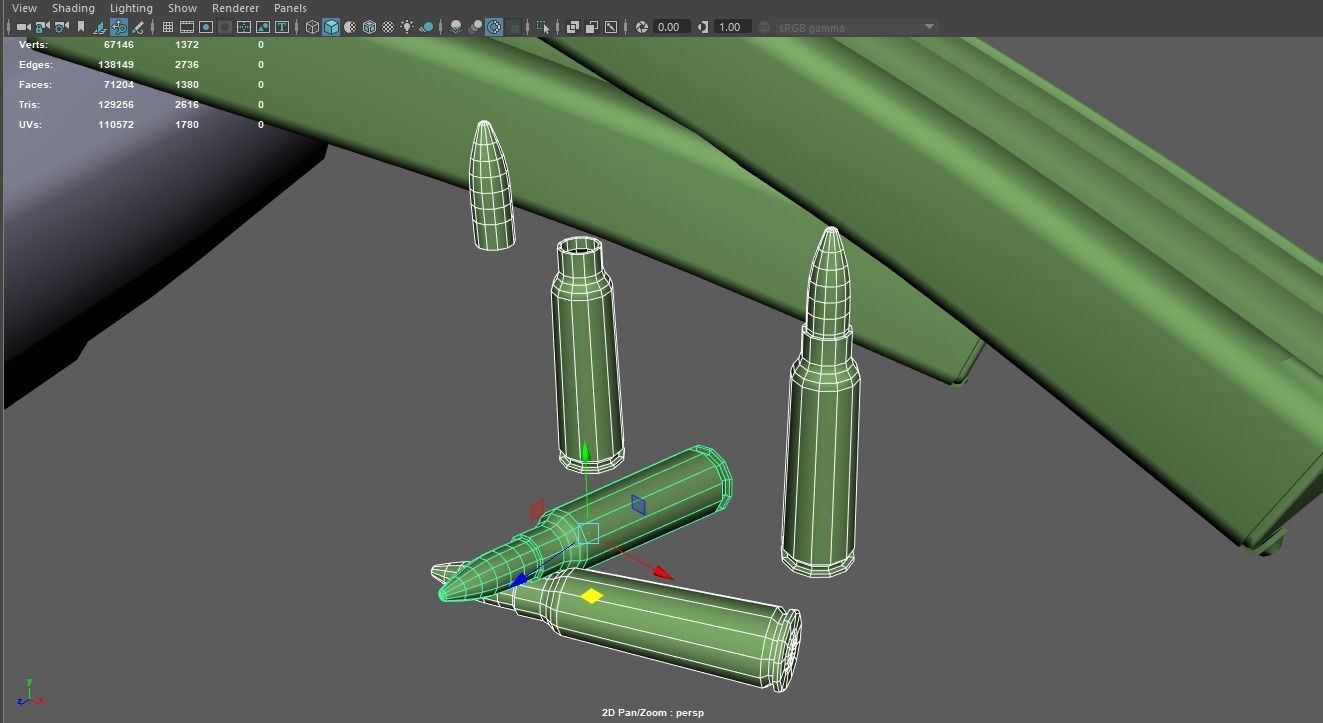Click the '2D Pan/Zoom : persp' label
This screenshot has width=1323, height=723.
(653, 713)
